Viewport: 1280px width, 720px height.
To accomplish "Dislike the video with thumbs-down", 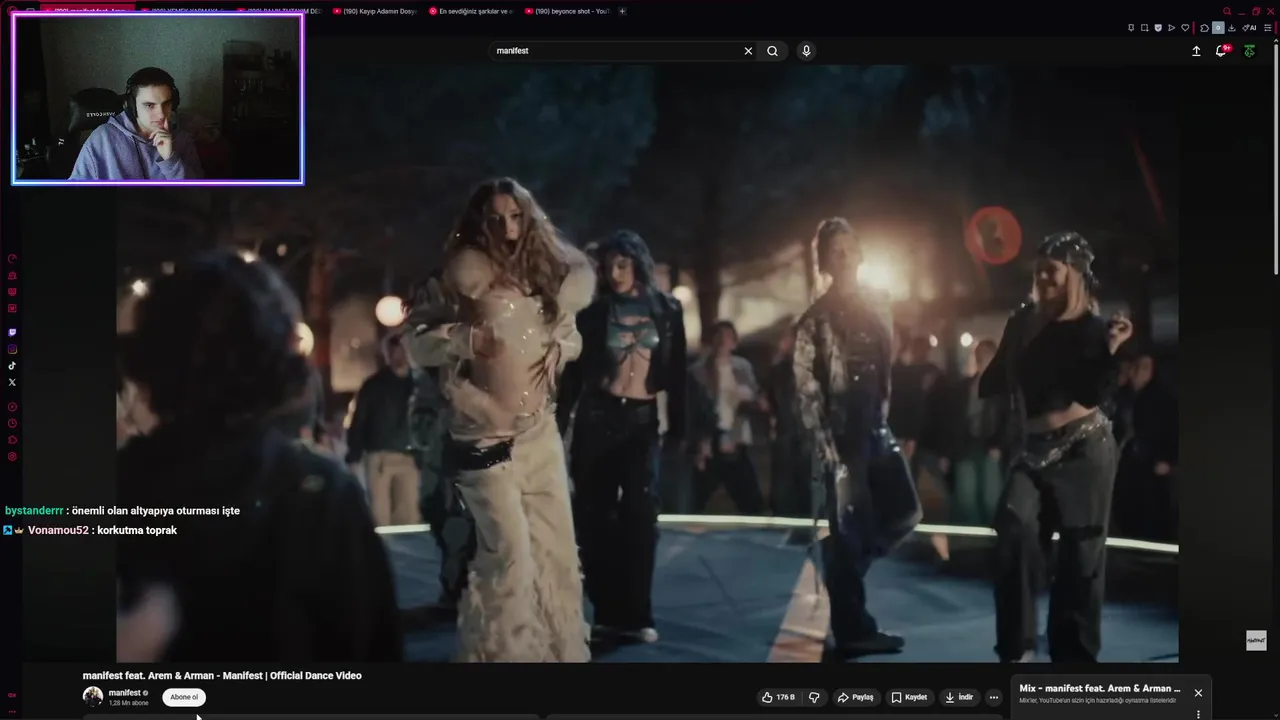I will (x=814, y=697).
